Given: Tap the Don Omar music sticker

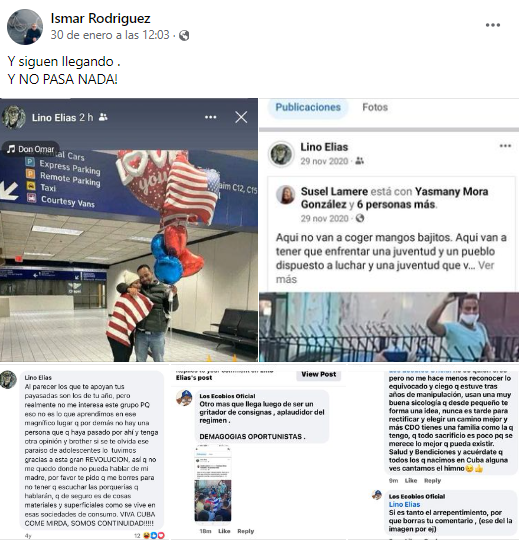Looking at the screenshot, I should pyautogui.click(x=31, y=149).
